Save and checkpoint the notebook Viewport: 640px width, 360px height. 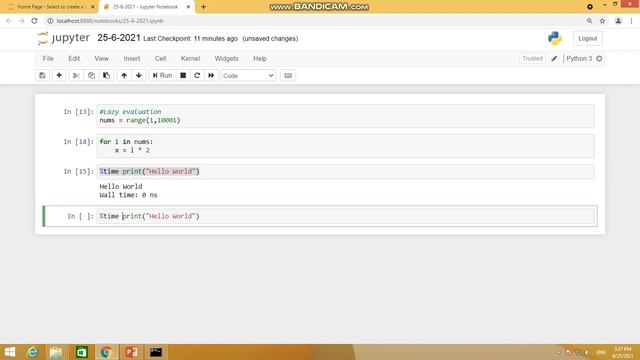tap(42, 76)
